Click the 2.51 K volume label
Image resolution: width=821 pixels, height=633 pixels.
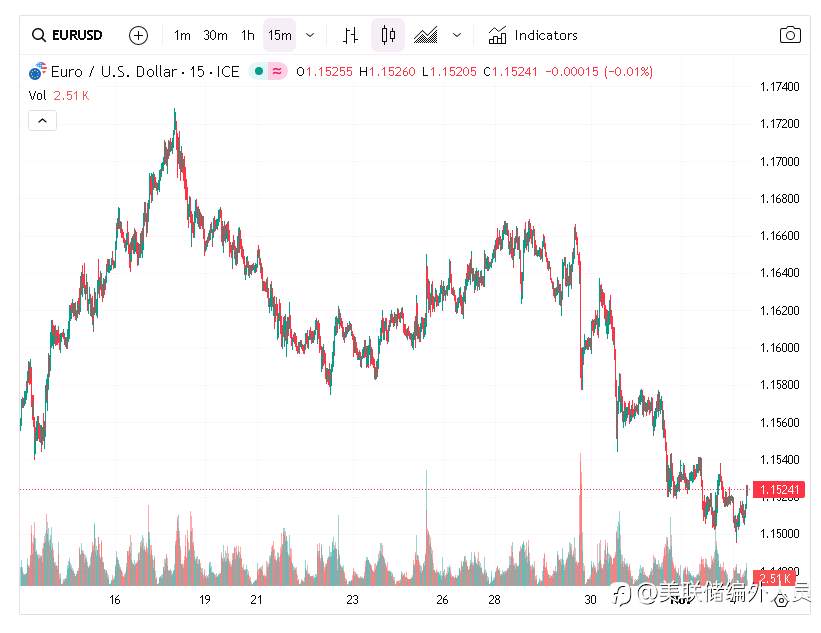pyautogui.click(x=774, y=578)
